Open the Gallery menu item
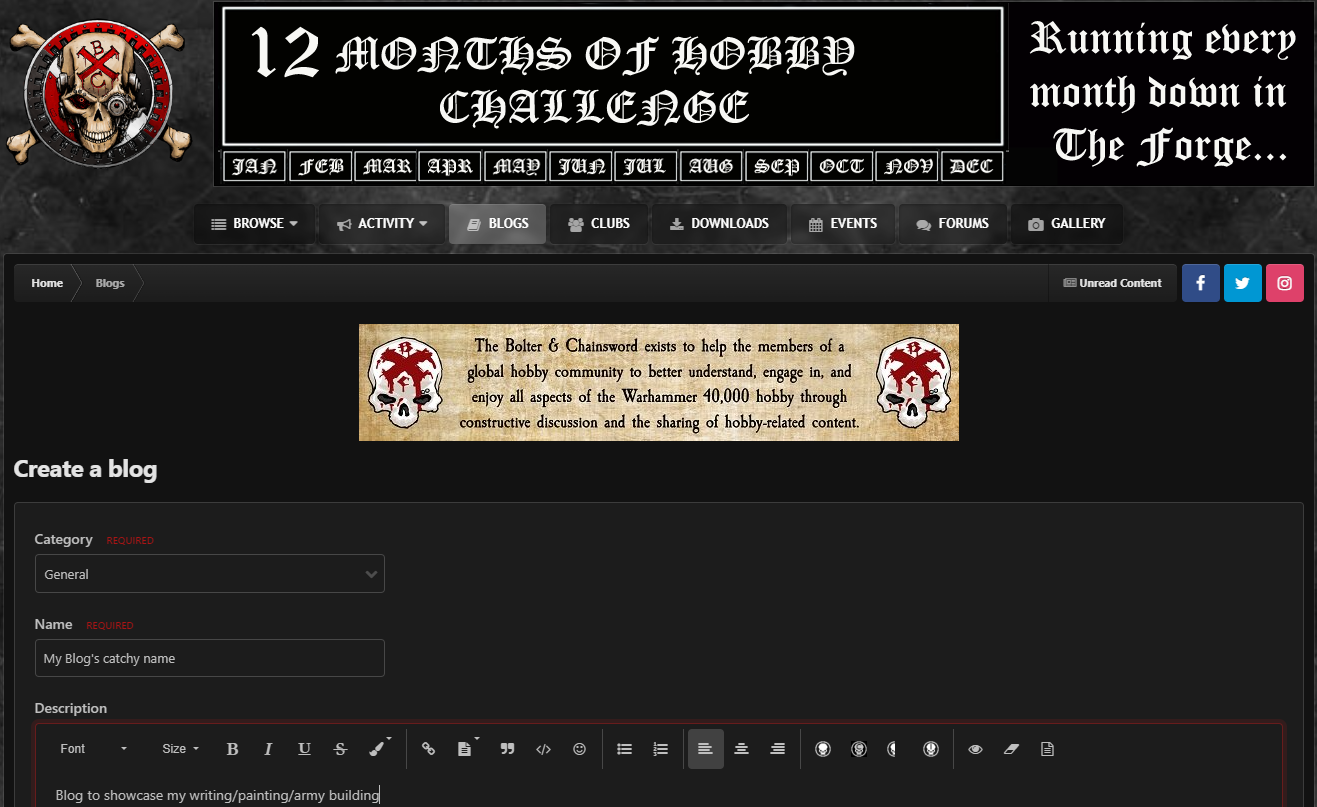 tap(1066, 224)
